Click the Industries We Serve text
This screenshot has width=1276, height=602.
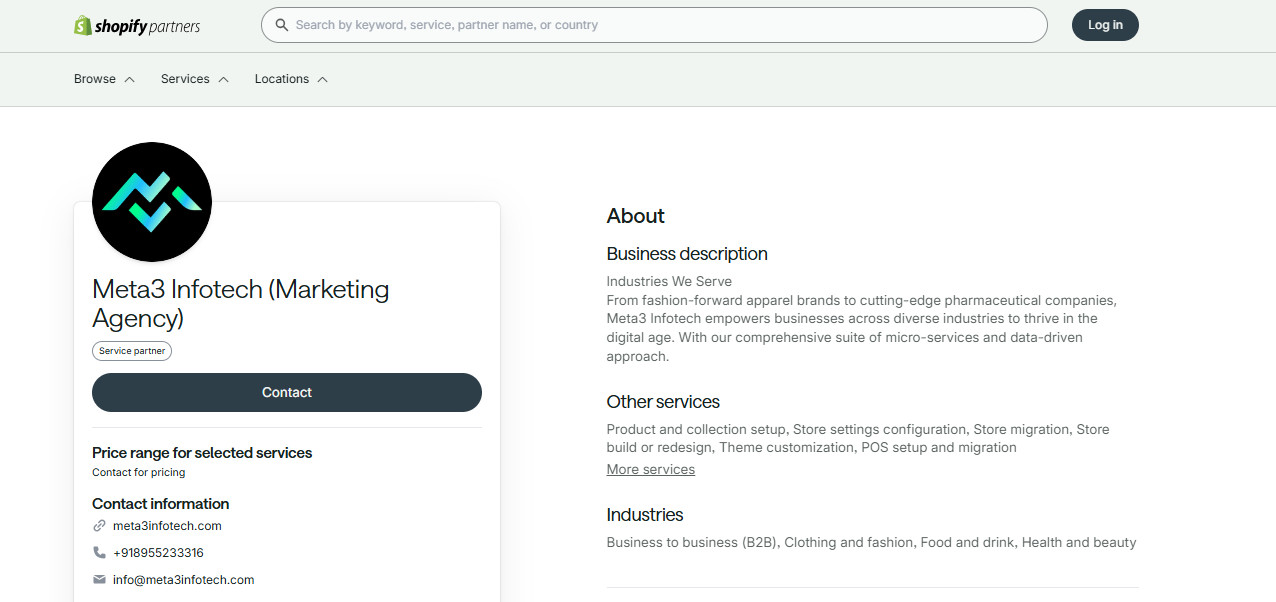pos(670,281)
